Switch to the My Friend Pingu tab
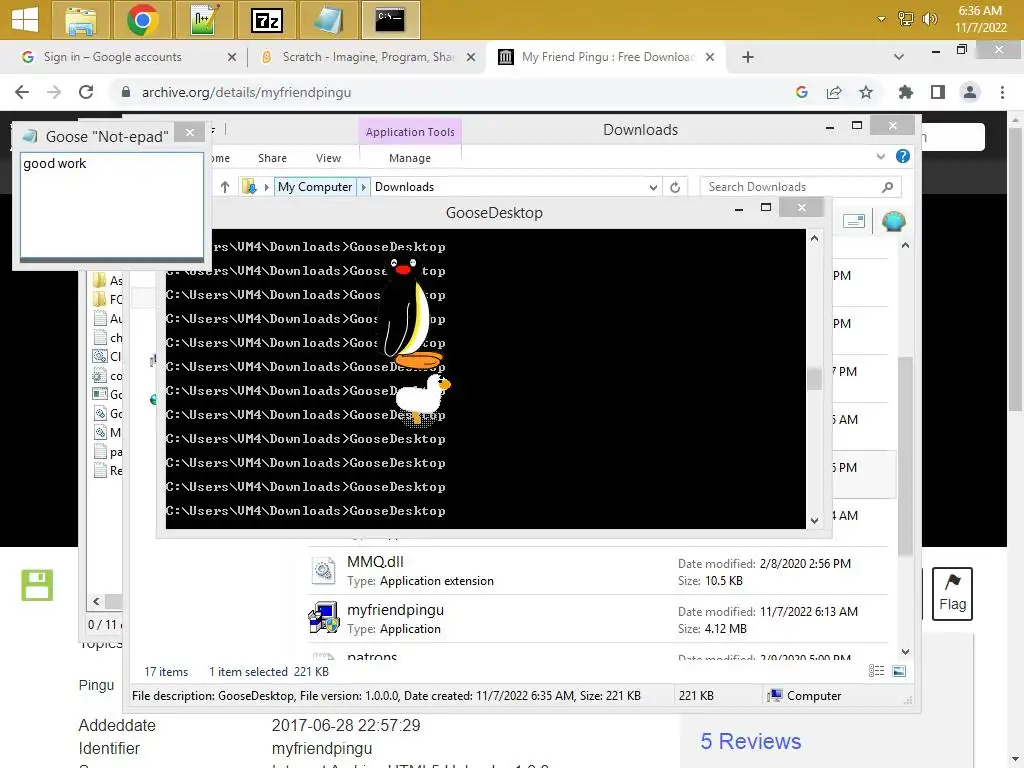The image size is (1024, 768). [x=607, y=57]
